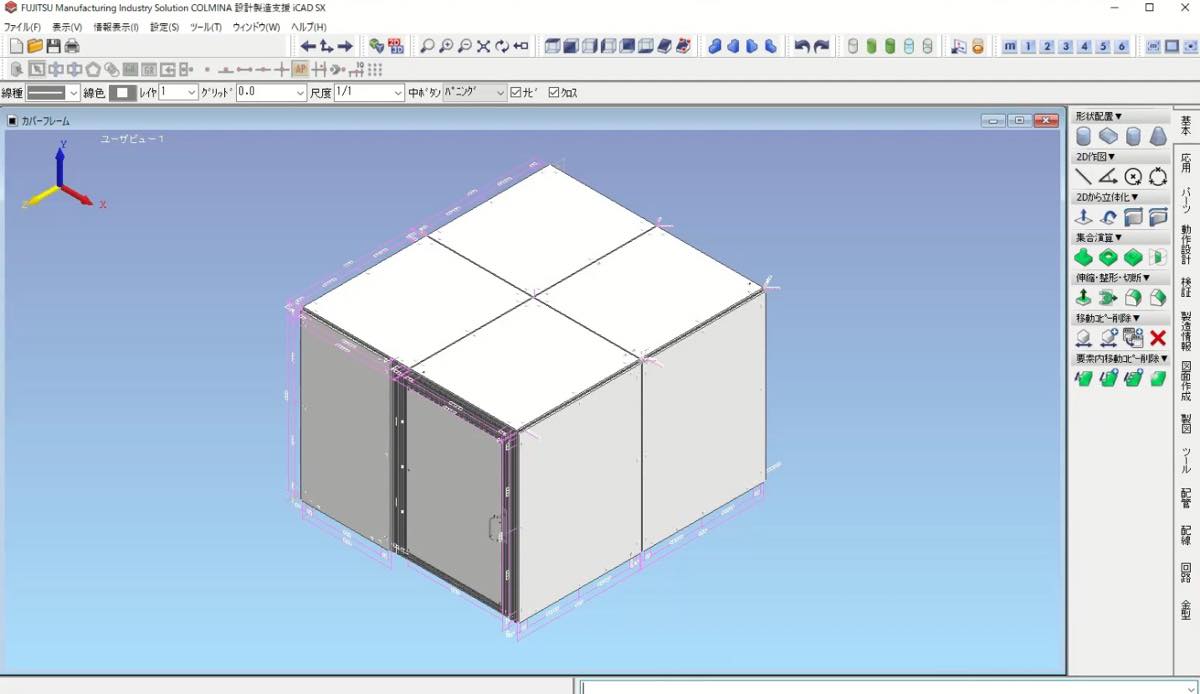Click the redo arrow icon
The height and width of the screenshot is (694, 1200).
click(x=821, y=46)
